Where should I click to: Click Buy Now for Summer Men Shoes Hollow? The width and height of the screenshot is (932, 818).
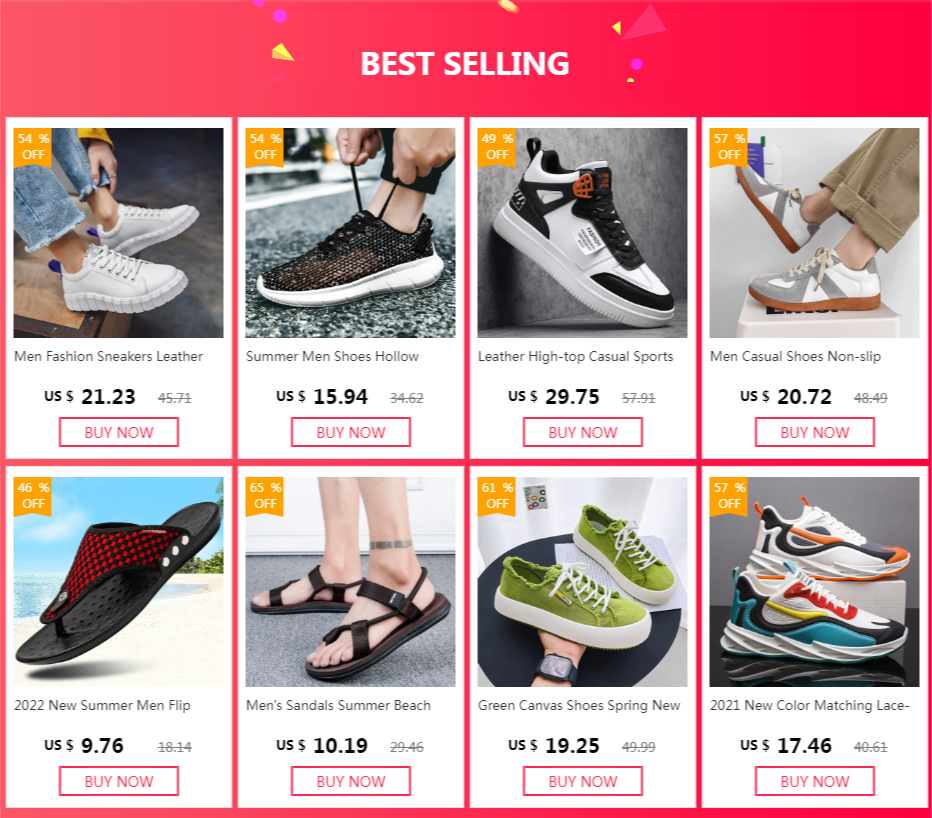[351, 432]
